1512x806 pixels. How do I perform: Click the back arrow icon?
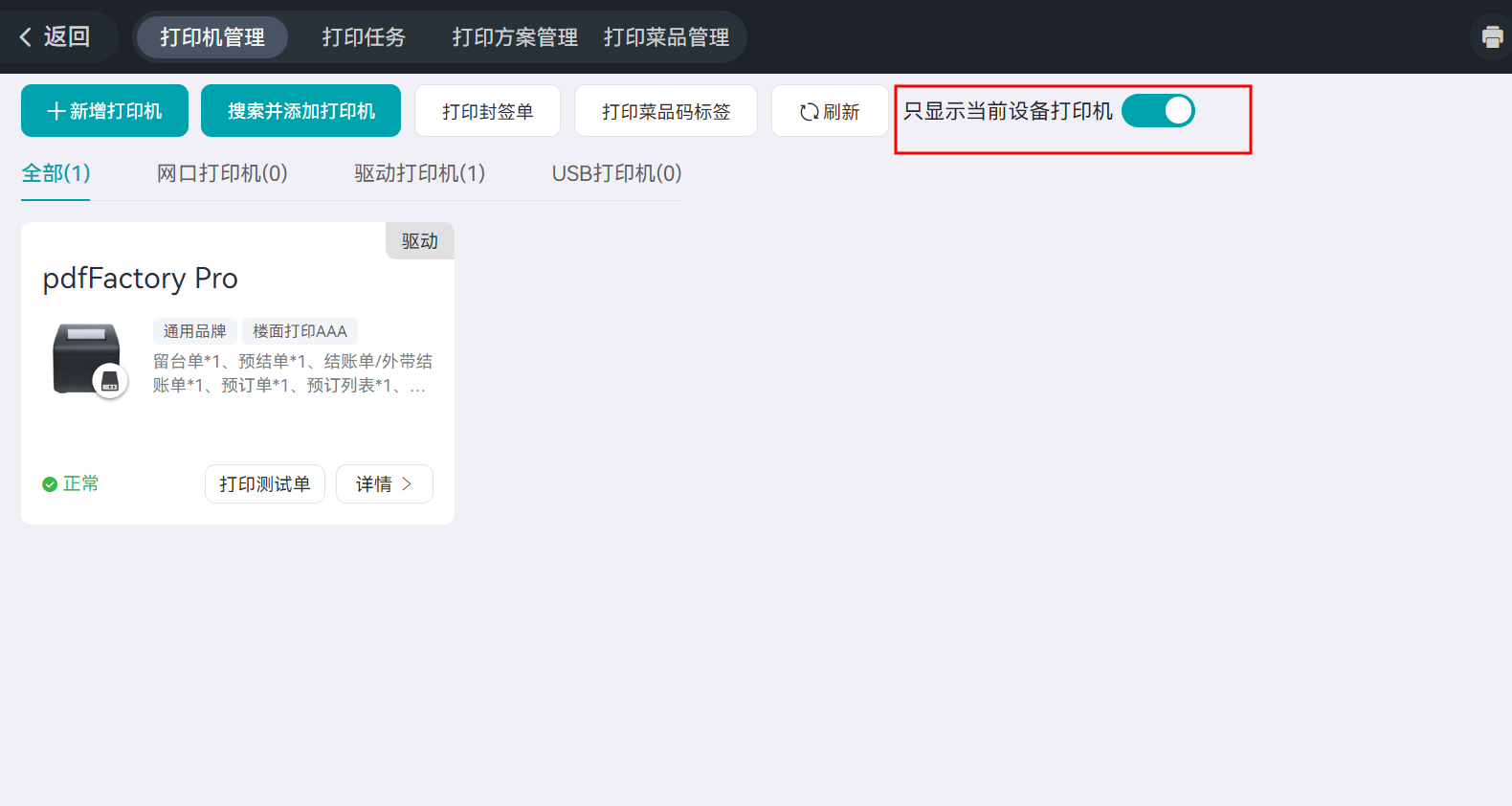(26, 37)
